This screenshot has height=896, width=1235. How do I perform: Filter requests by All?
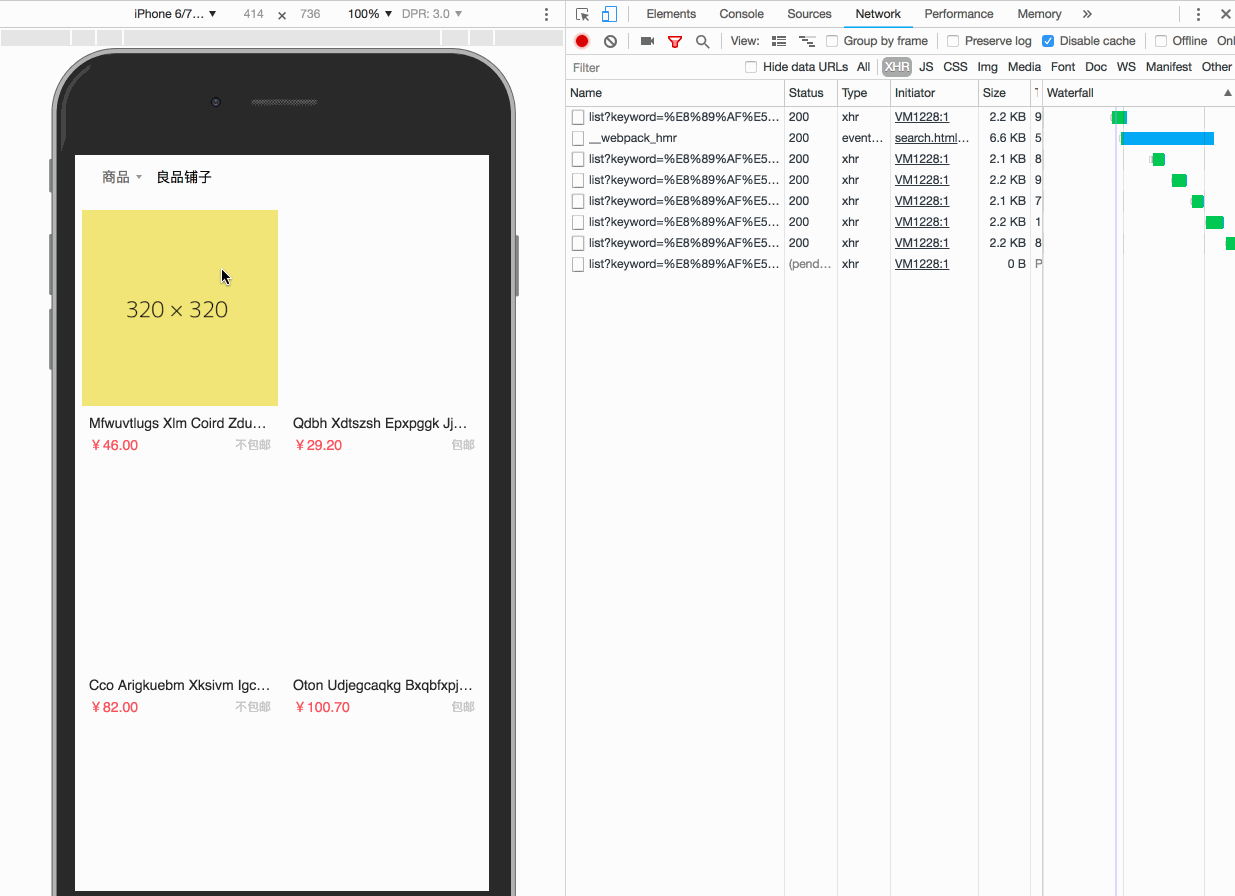(863, 67)
